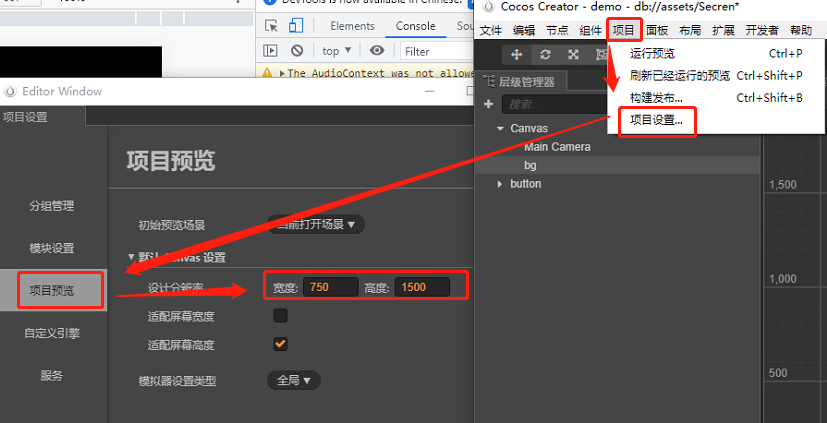Click the console Filter input field
The height and width of the screenshot is (423, 827).
point(436,51)
